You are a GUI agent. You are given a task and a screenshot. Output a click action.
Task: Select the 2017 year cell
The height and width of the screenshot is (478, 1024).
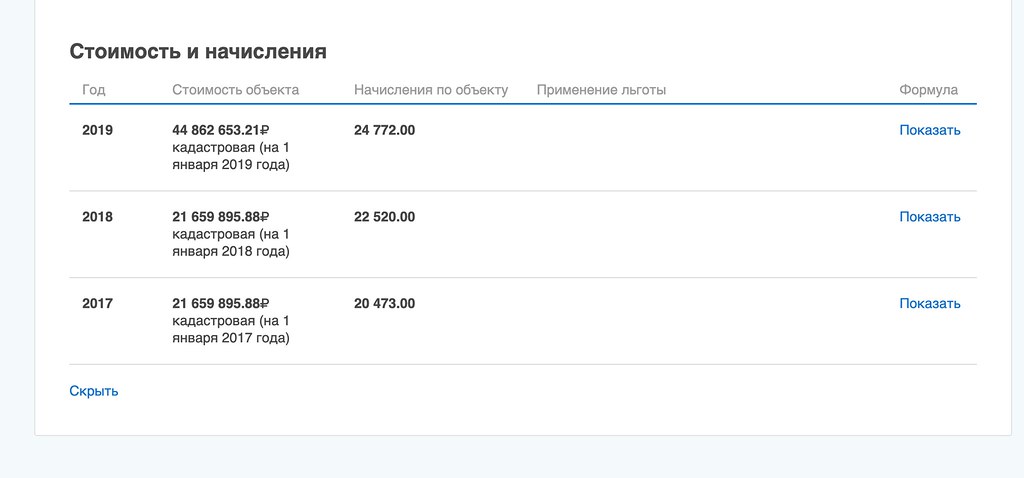[x=97, y=304]
